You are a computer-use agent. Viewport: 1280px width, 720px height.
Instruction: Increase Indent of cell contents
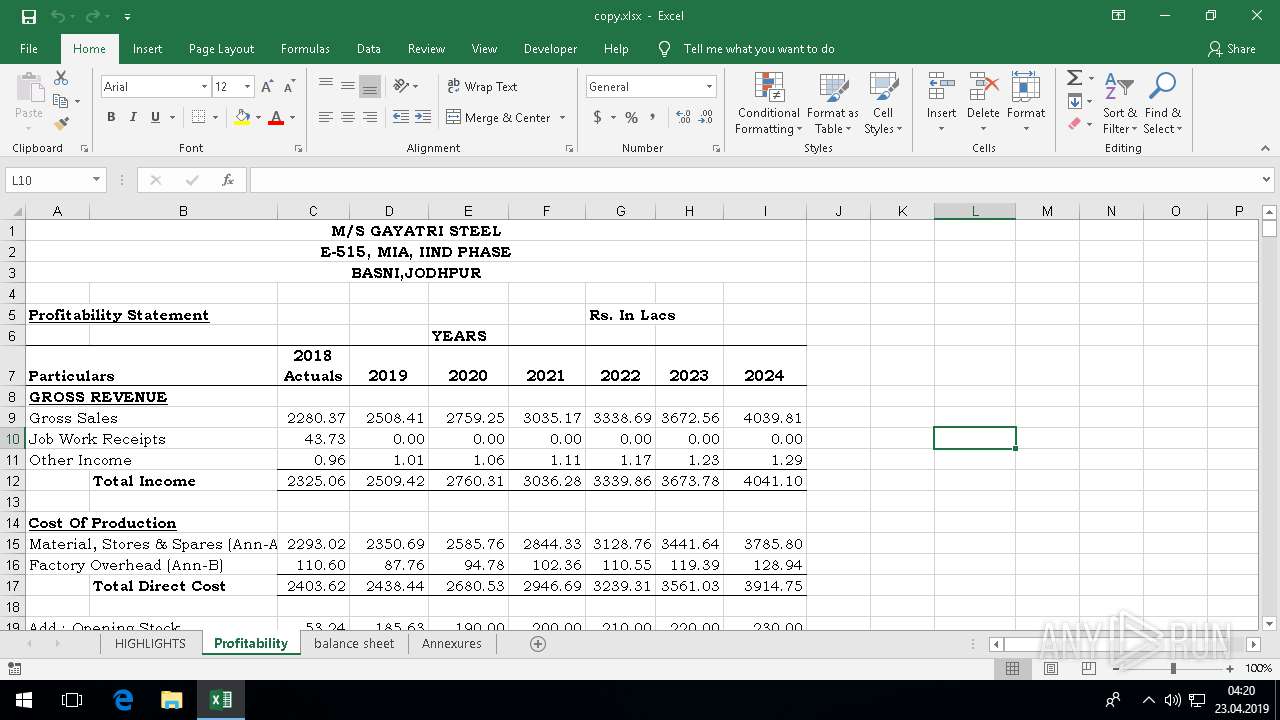(423, 117)
